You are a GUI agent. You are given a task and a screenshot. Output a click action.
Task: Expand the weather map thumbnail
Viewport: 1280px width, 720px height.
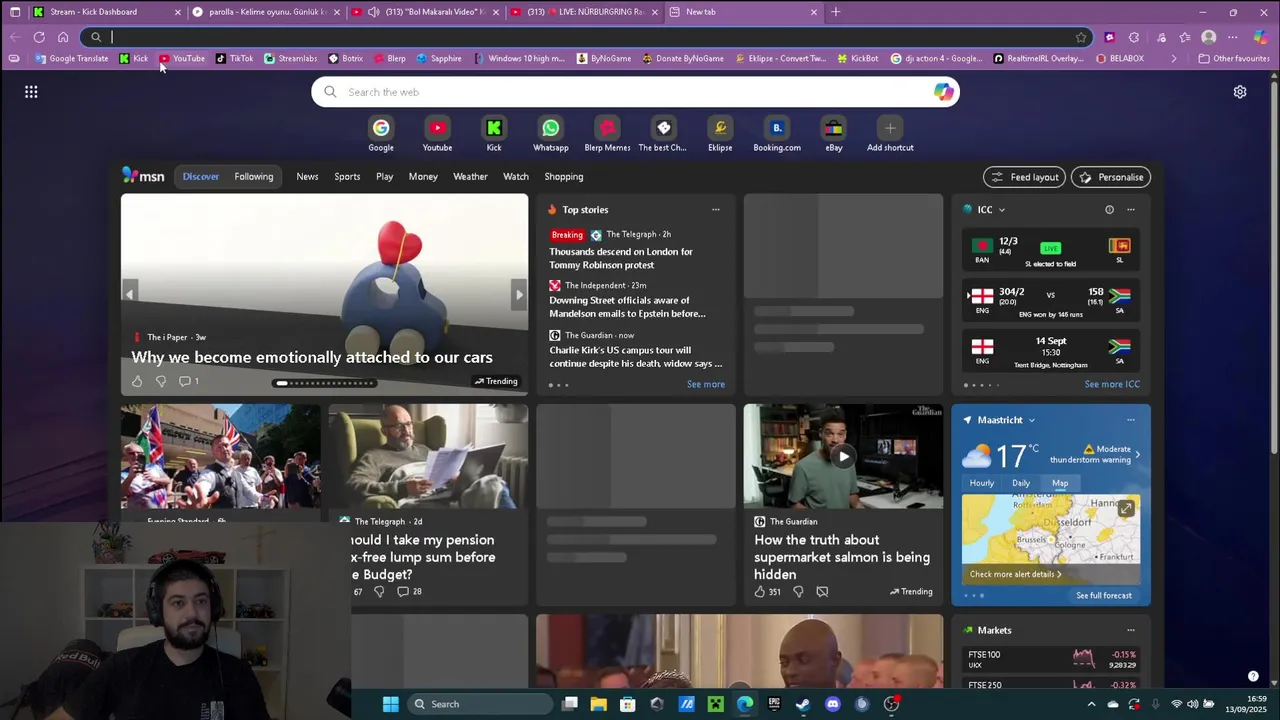(1126, 508)
